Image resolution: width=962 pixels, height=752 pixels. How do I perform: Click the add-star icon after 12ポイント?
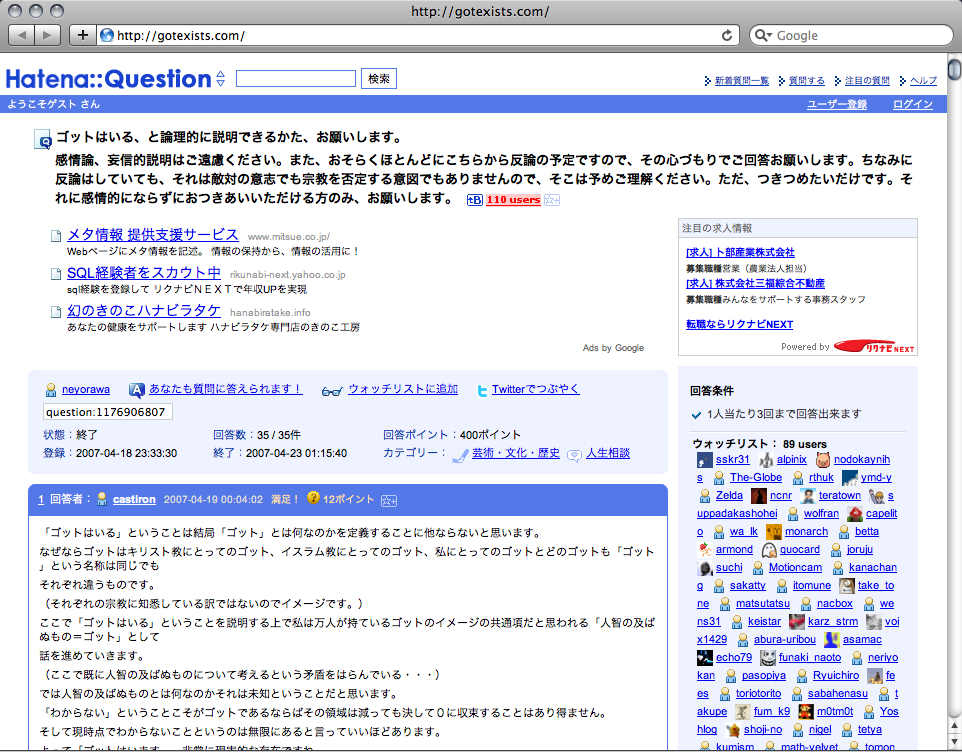pyautogui.click(x=389, y=499)
